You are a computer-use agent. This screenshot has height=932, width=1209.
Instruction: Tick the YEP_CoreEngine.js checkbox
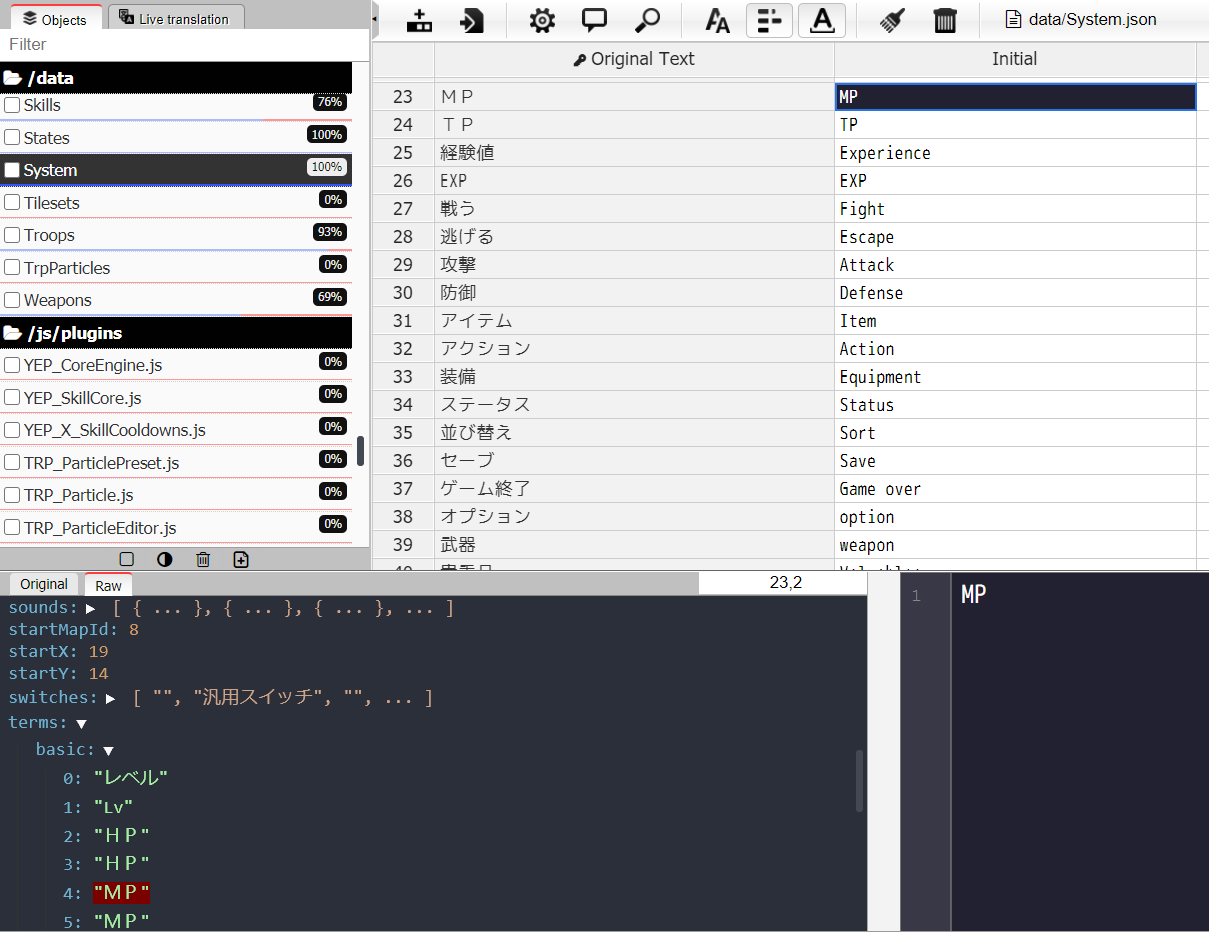click(x=12, y=365)
